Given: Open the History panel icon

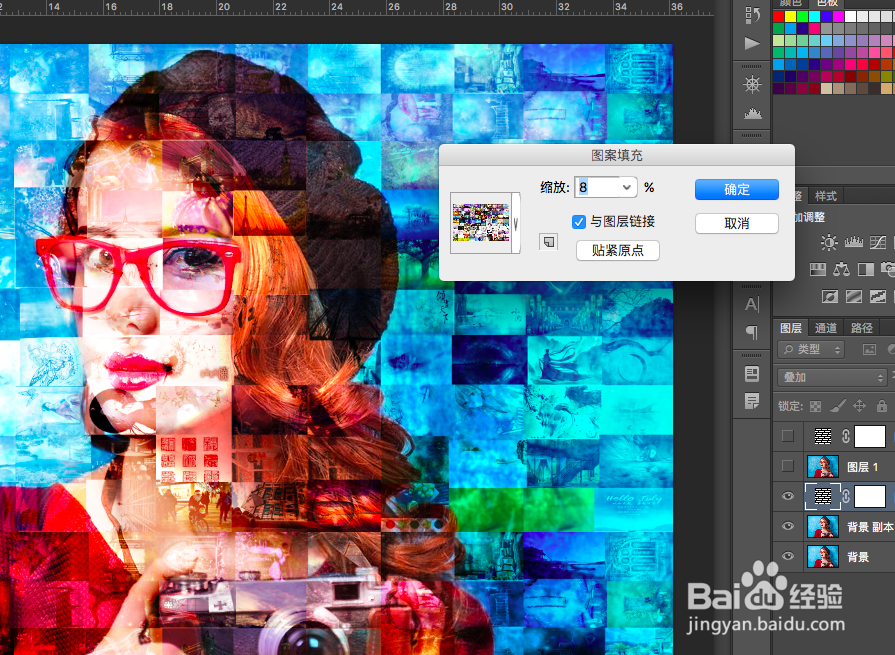Looking at the screenshot, I should tap(752, 15).
